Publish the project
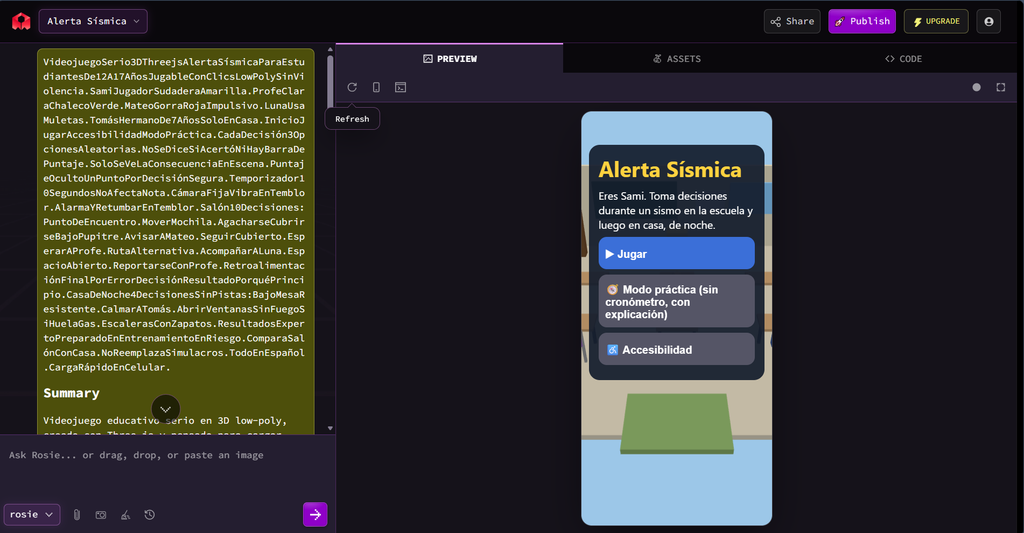 click(x=862, y=22)
